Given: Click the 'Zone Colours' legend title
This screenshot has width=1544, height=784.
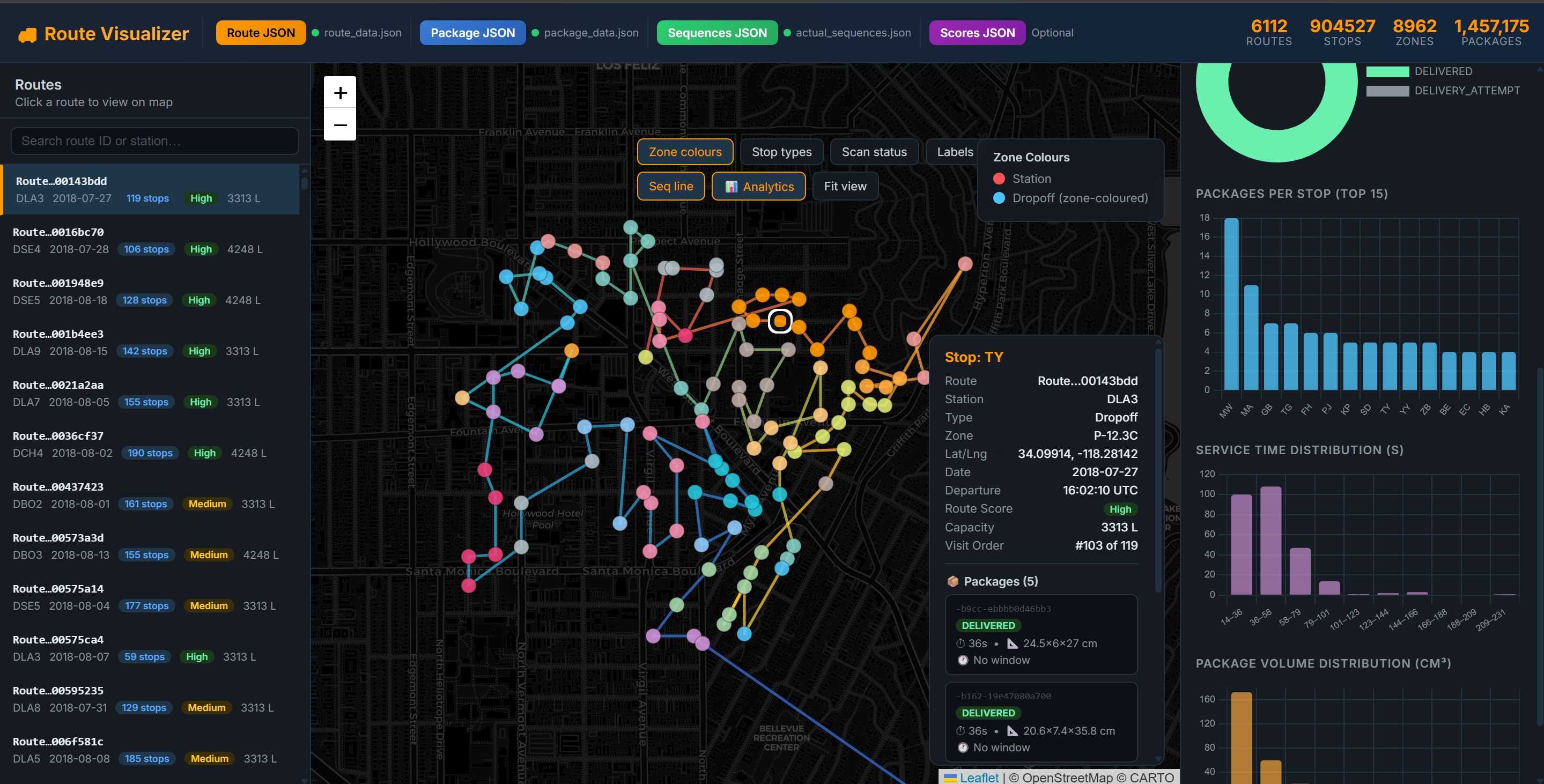Looking at the screenshot, I should (x=1031, y=157).
